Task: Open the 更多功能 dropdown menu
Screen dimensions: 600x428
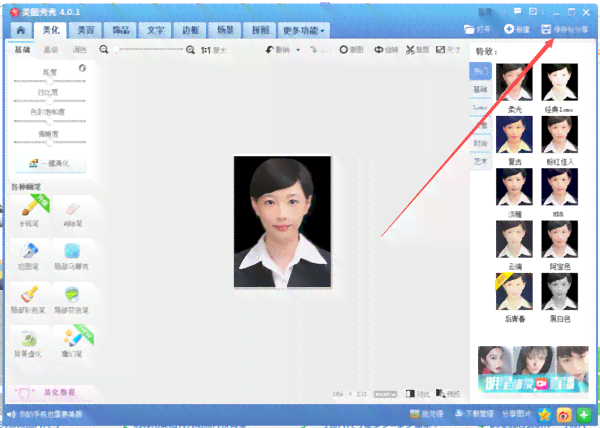Action: (304, 30)
